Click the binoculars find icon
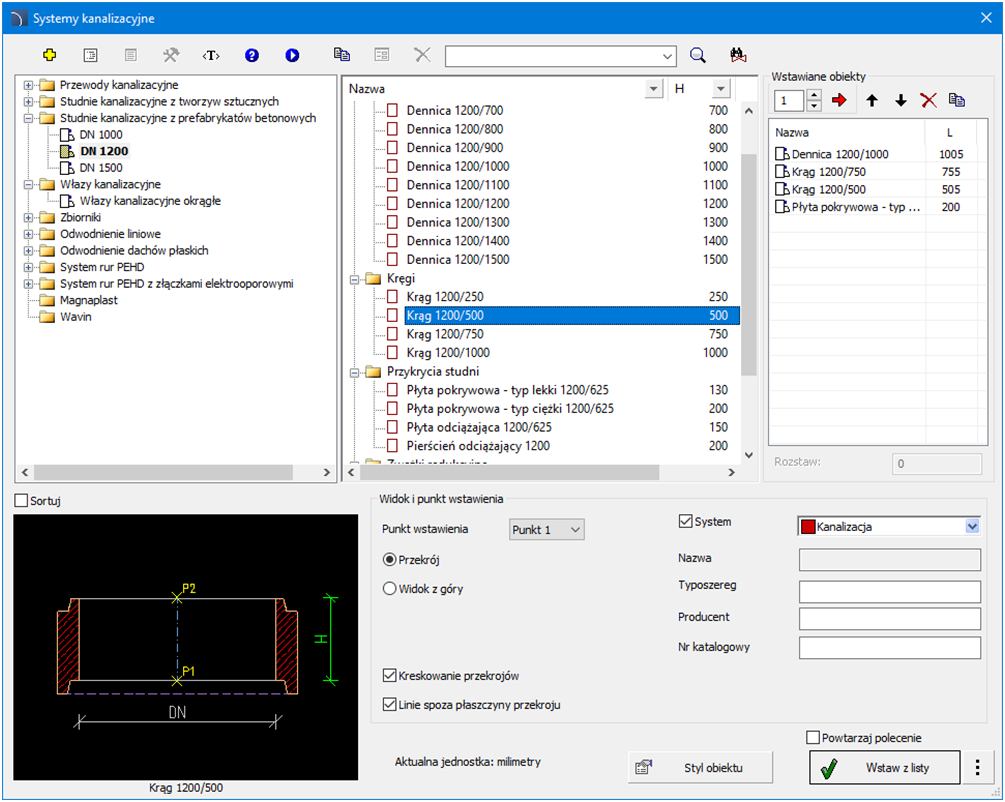Viewport: 1005px width, 802px height. pos(739,56)
